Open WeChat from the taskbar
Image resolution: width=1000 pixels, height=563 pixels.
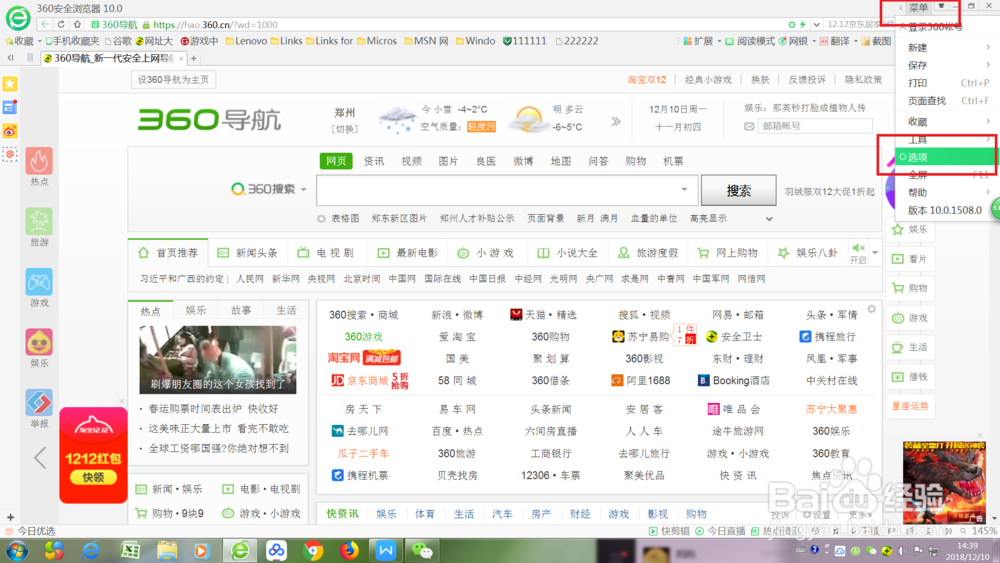422,550
